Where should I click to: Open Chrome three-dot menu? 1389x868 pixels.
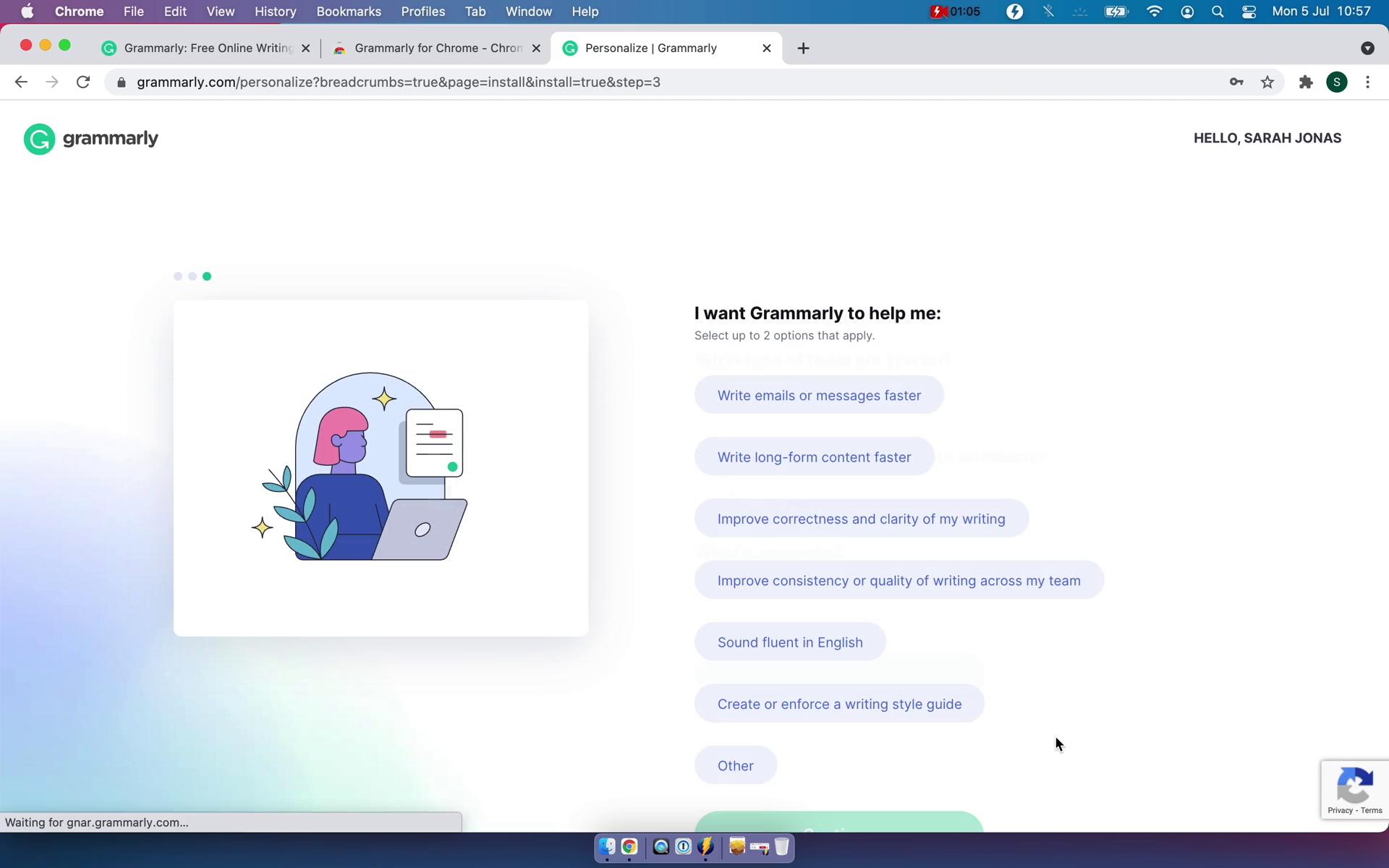[1367, 82]
